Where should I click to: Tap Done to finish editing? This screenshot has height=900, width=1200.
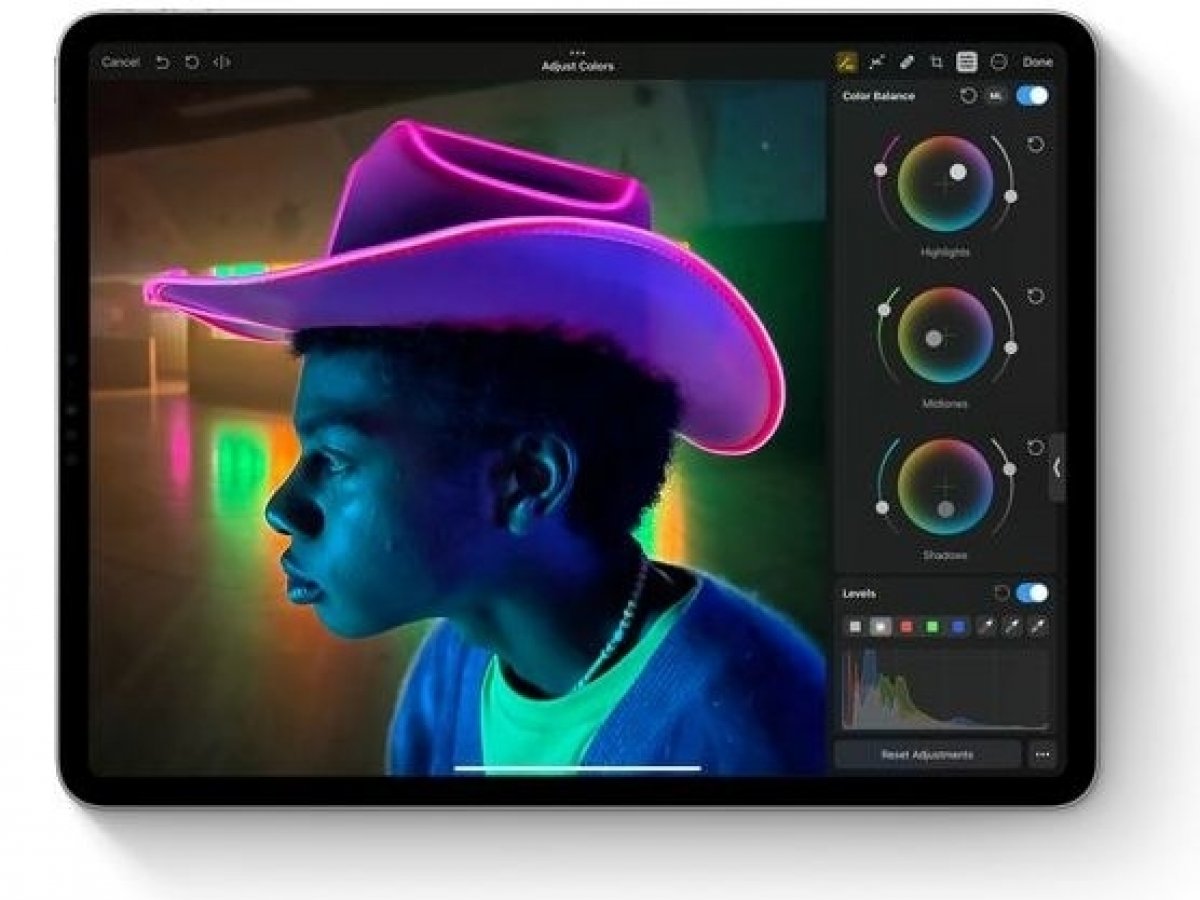[1037, 62]
